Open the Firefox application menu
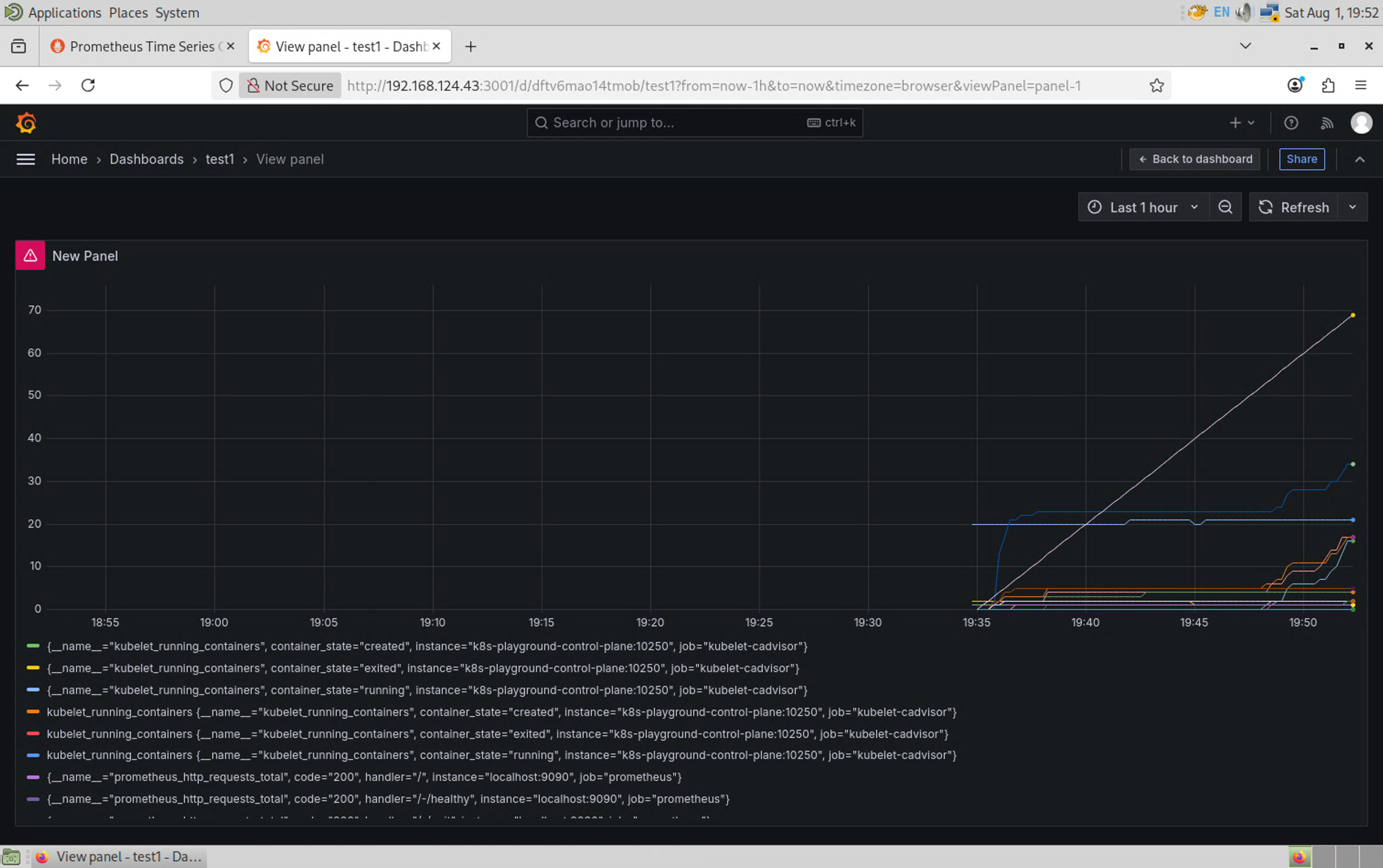This screenshot has width=1383, height=868. (x=1361, y=86)
